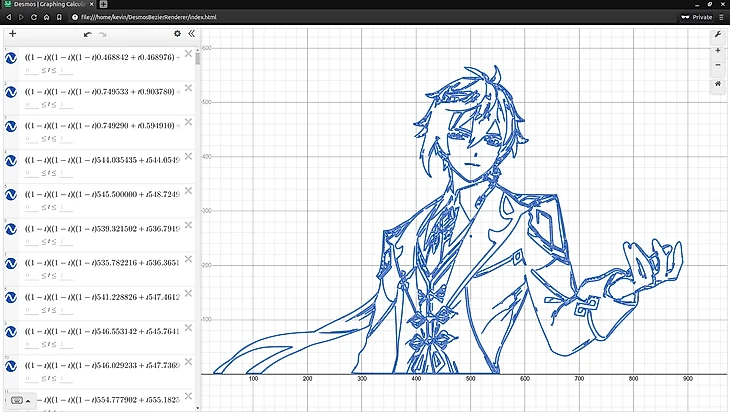The width and height of the screenshot is (730, 414).
Task: Expand the on-screen keypad with up arrow
Action: pos(26,400)
